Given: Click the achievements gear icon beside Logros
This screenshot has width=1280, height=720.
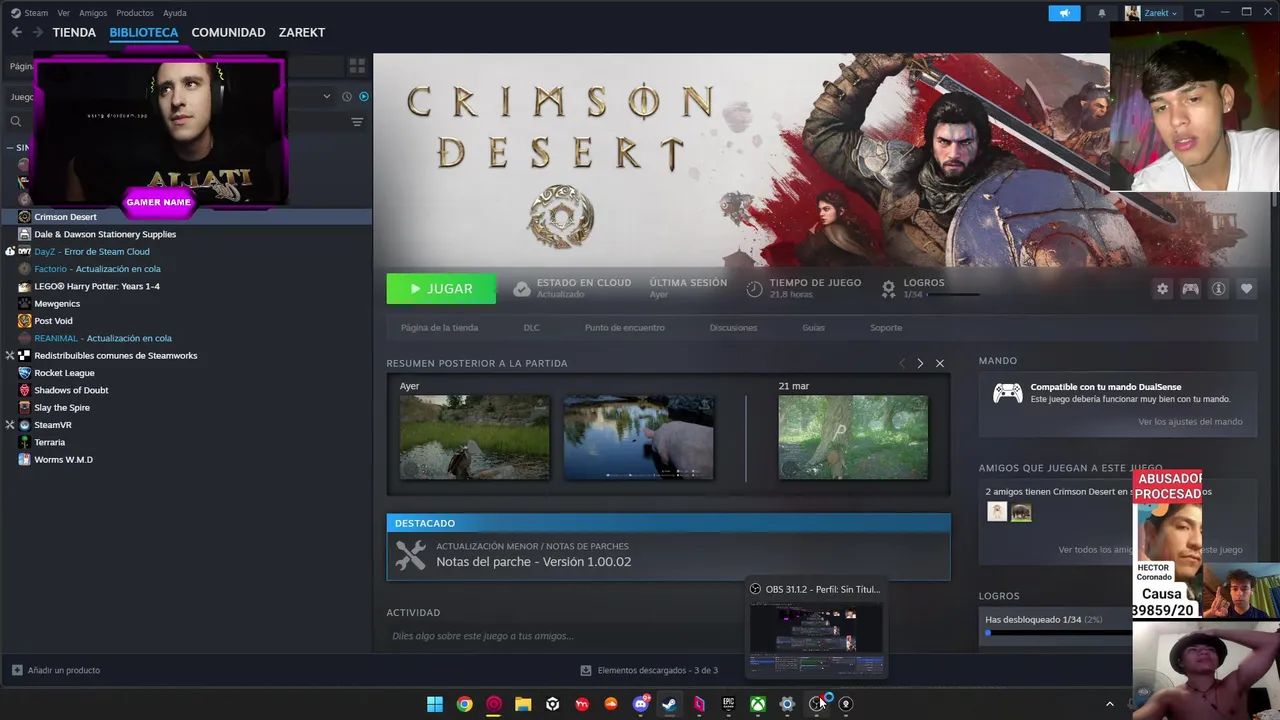Looking at the screenshot, I should coord(888,289).
